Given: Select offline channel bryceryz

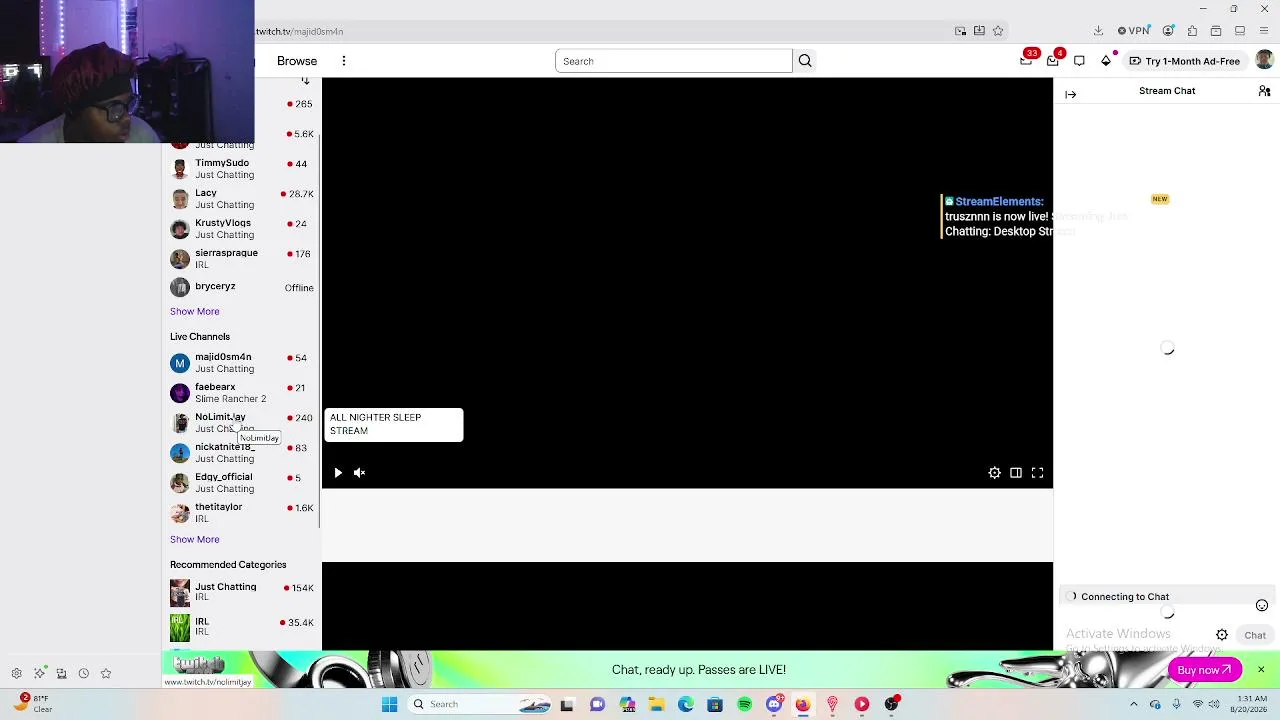Looking at the screenshot, I should tap(241, 287).
